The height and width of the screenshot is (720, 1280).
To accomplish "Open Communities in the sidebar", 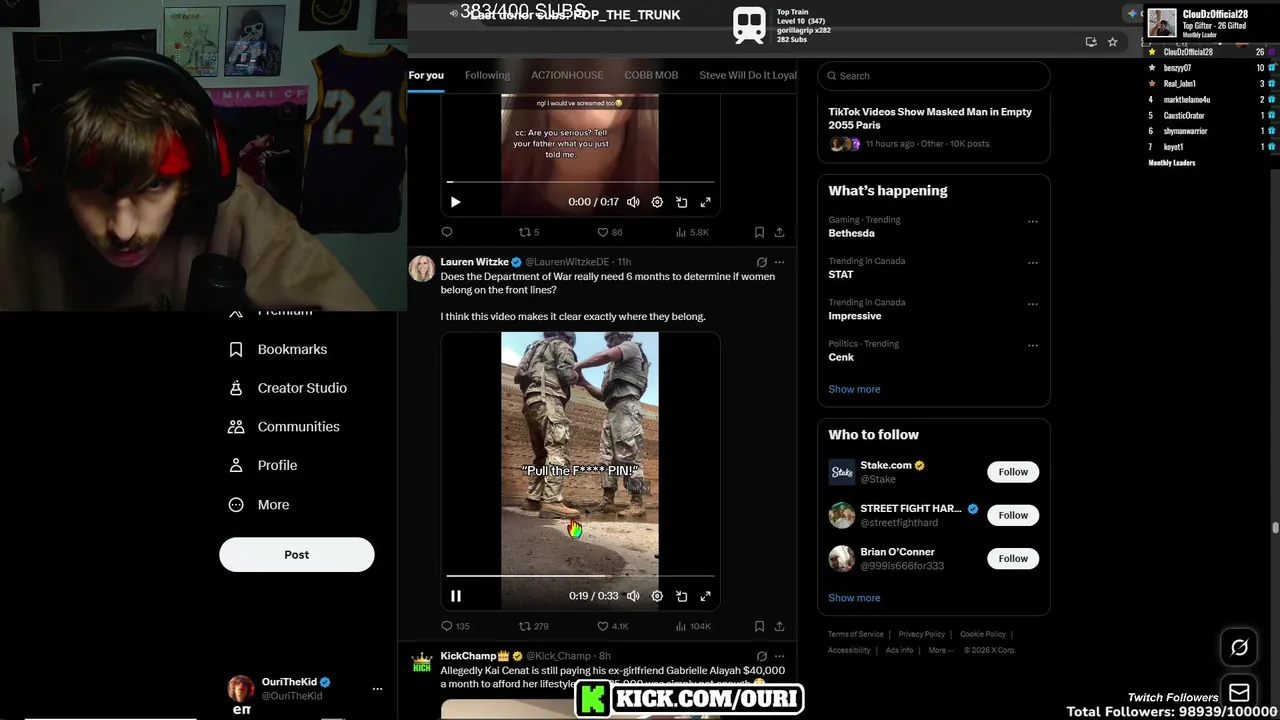I will pos(284,427).
